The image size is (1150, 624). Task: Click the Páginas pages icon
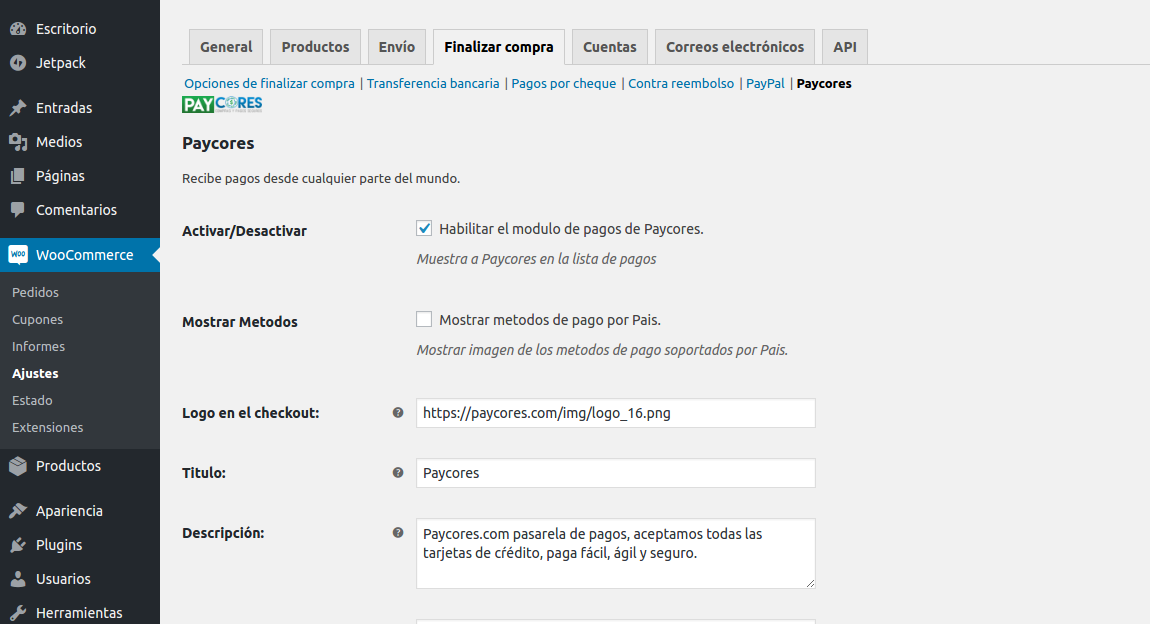[18, 176]
